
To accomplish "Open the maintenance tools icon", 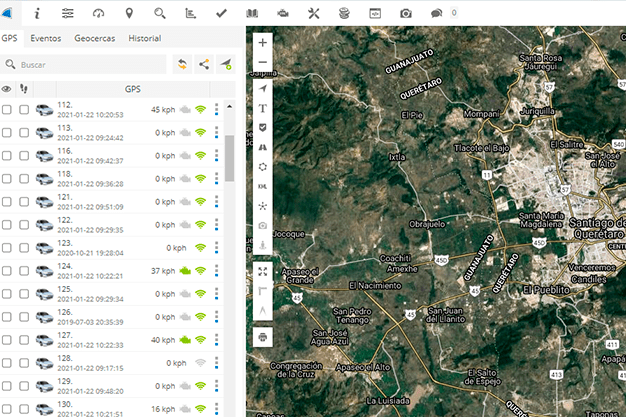I will click(x=313, y=14).
